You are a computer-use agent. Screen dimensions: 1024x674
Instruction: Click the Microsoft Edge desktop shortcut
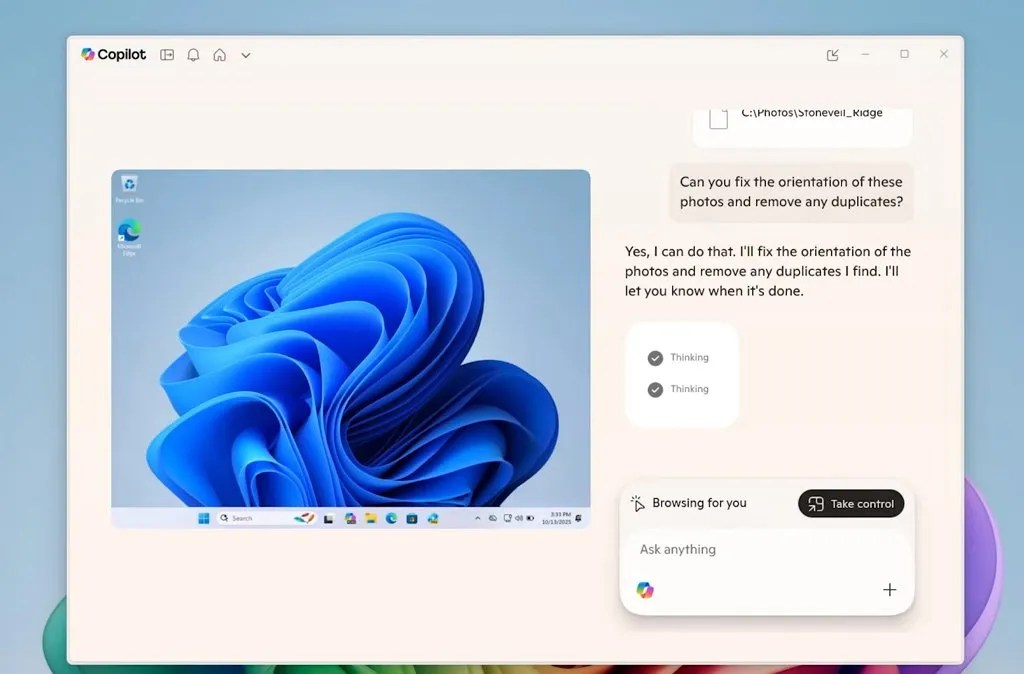click(129, 238)
